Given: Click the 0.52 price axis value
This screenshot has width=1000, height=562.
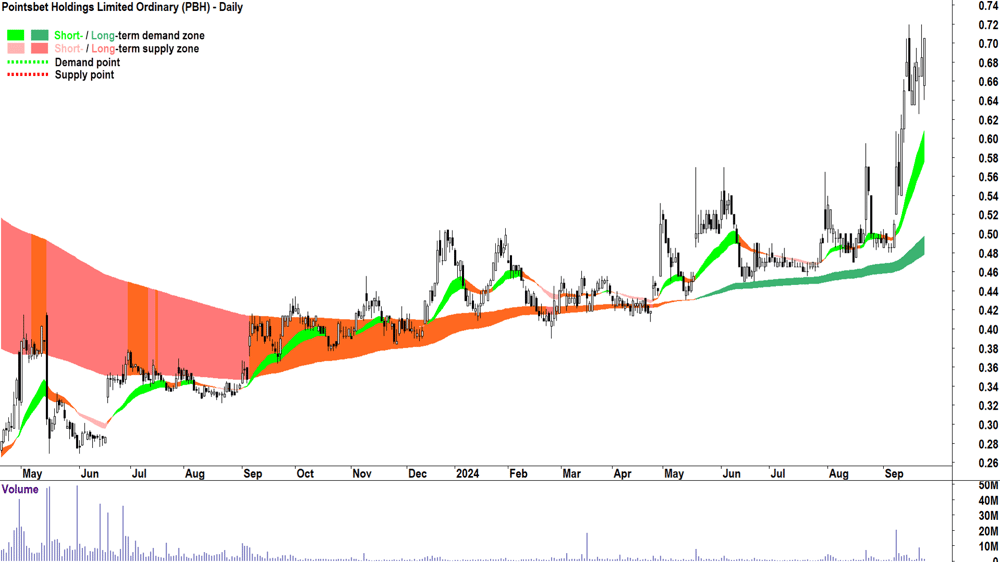Looking at the screenshot, I should point(988,216).
